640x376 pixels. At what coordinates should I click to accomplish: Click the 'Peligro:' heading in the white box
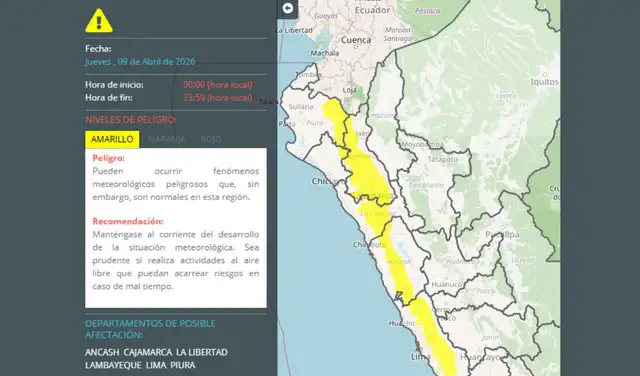109,158
